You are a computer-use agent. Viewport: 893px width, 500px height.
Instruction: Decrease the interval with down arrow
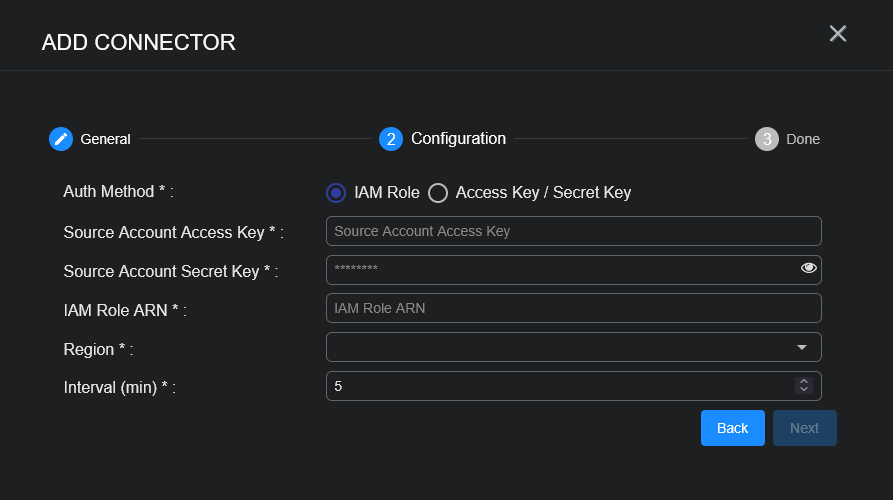803,390
